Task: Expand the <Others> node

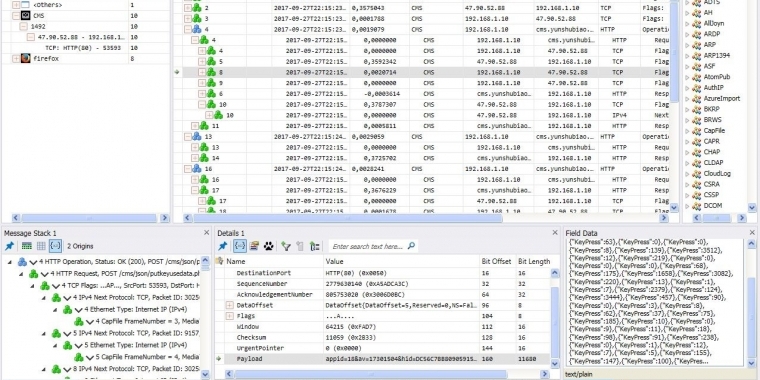Action: coord(16,4)
